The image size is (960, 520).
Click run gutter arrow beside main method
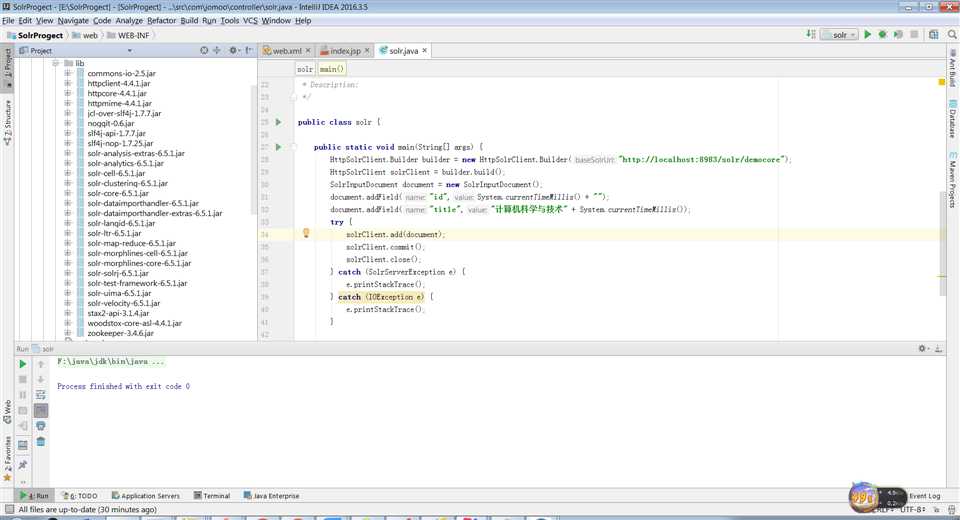pos(279,147)
